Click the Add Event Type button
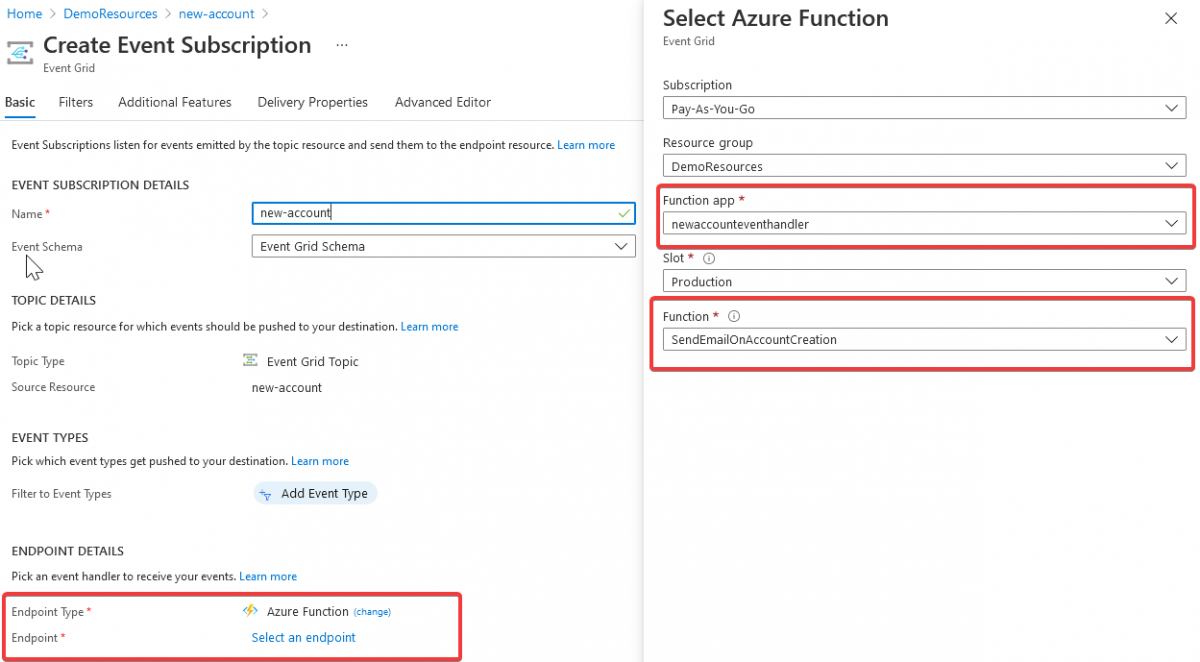Image resolution: width=1200 pixels, height=662 pixels. pyautogui.click(x=315, y=493)
